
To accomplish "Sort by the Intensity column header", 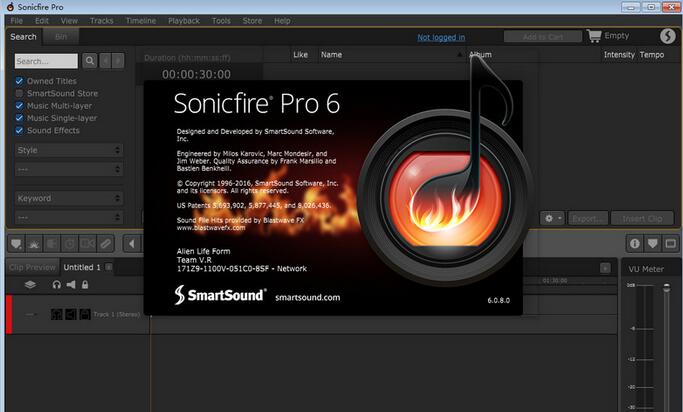I will 619,55.
